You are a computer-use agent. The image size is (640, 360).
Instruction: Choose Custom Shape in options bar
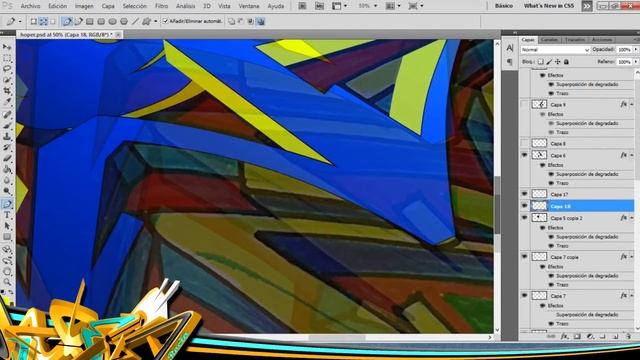147,21
